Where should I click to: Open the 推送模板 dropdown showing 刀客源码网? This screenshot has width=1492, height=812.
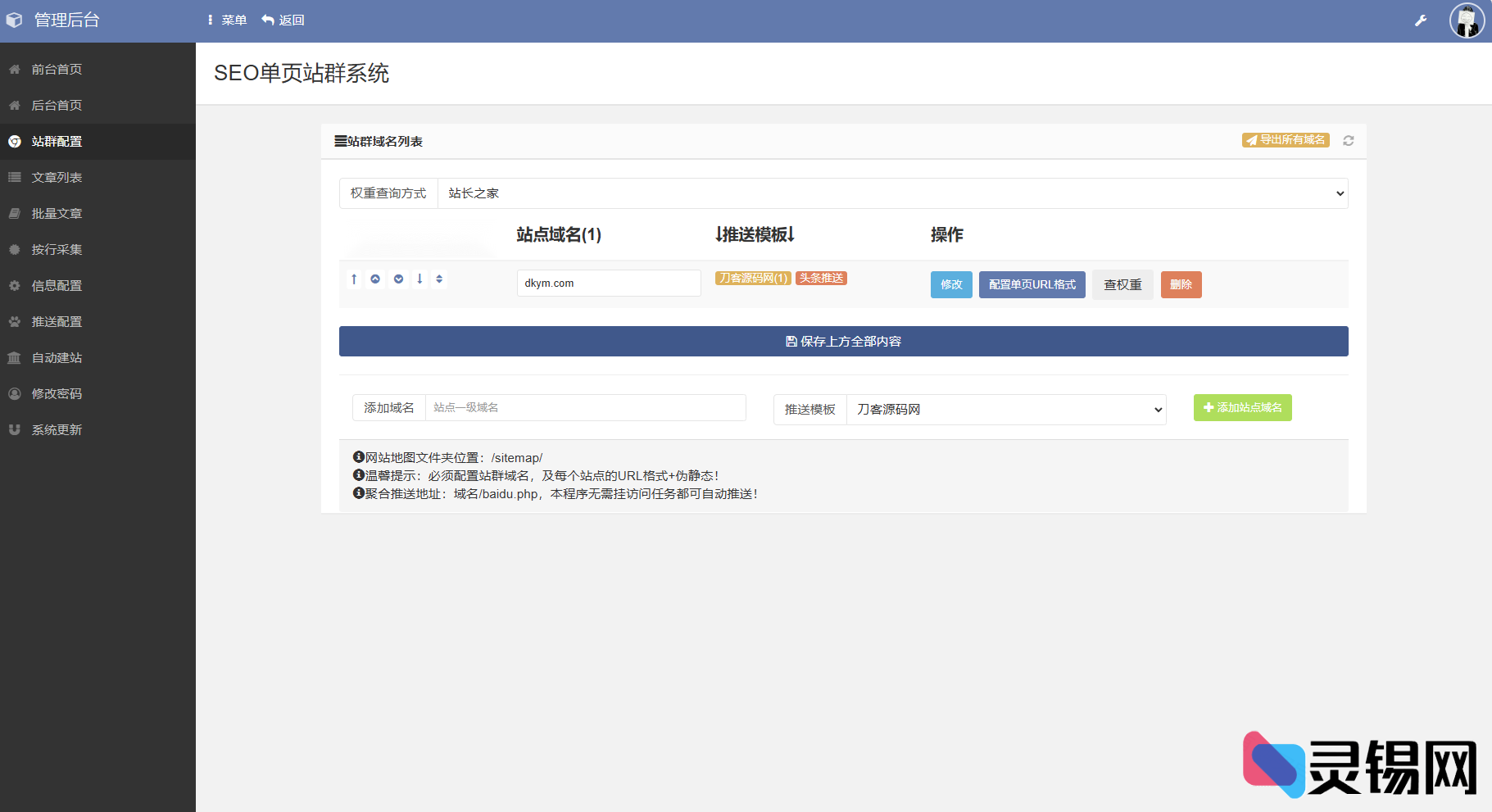[x=1006, y=409]
